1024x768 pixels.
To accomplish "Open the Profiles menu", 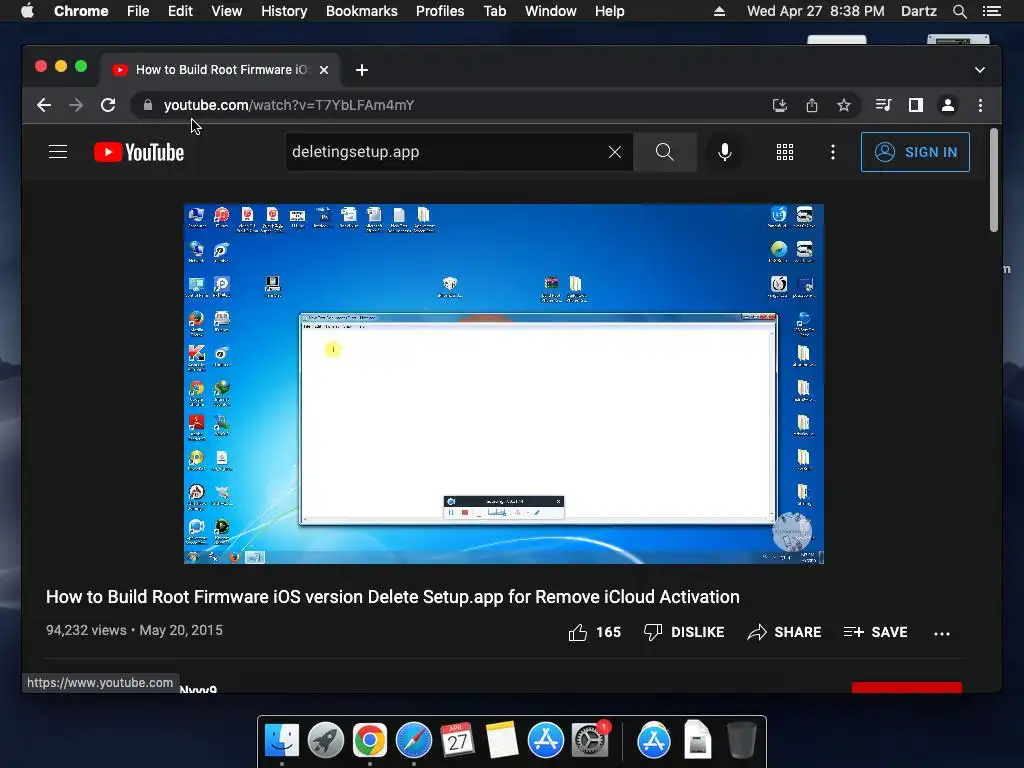I will tap(440, 11).
